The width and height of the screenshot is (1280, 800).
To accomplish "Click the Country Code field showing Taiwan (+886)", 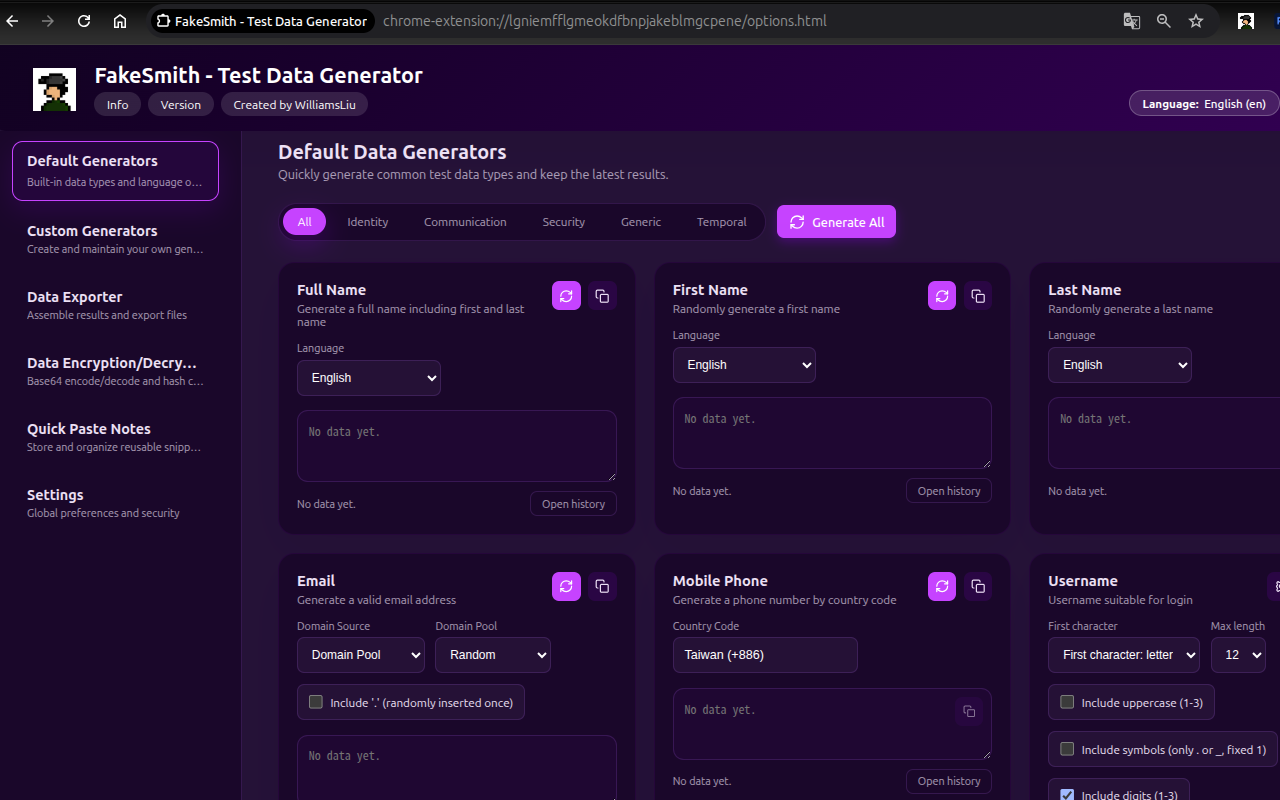I will [765, 655].
